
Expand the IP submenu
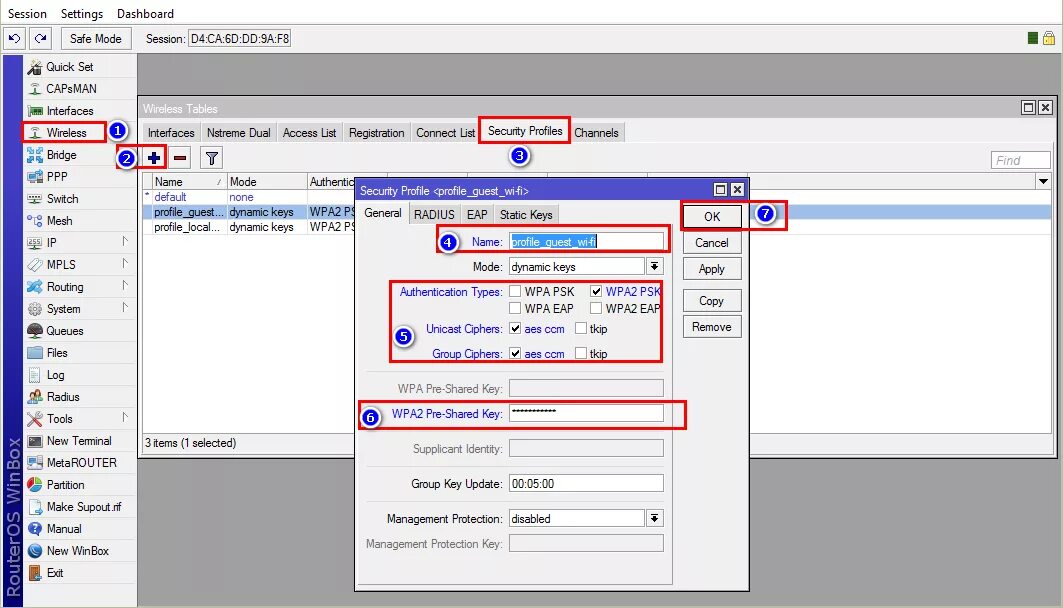(125, 241)
